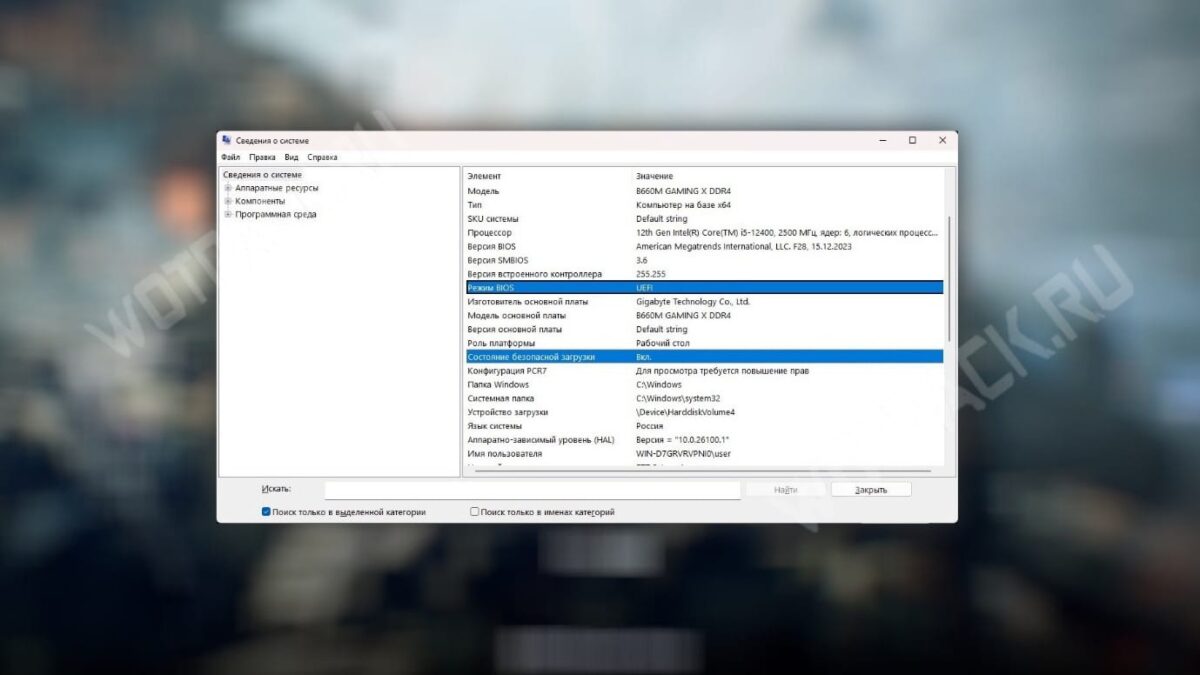Expand the Аппаратные ресурсы tree node
Screen dimensions: 1200x675
[228, 188]
